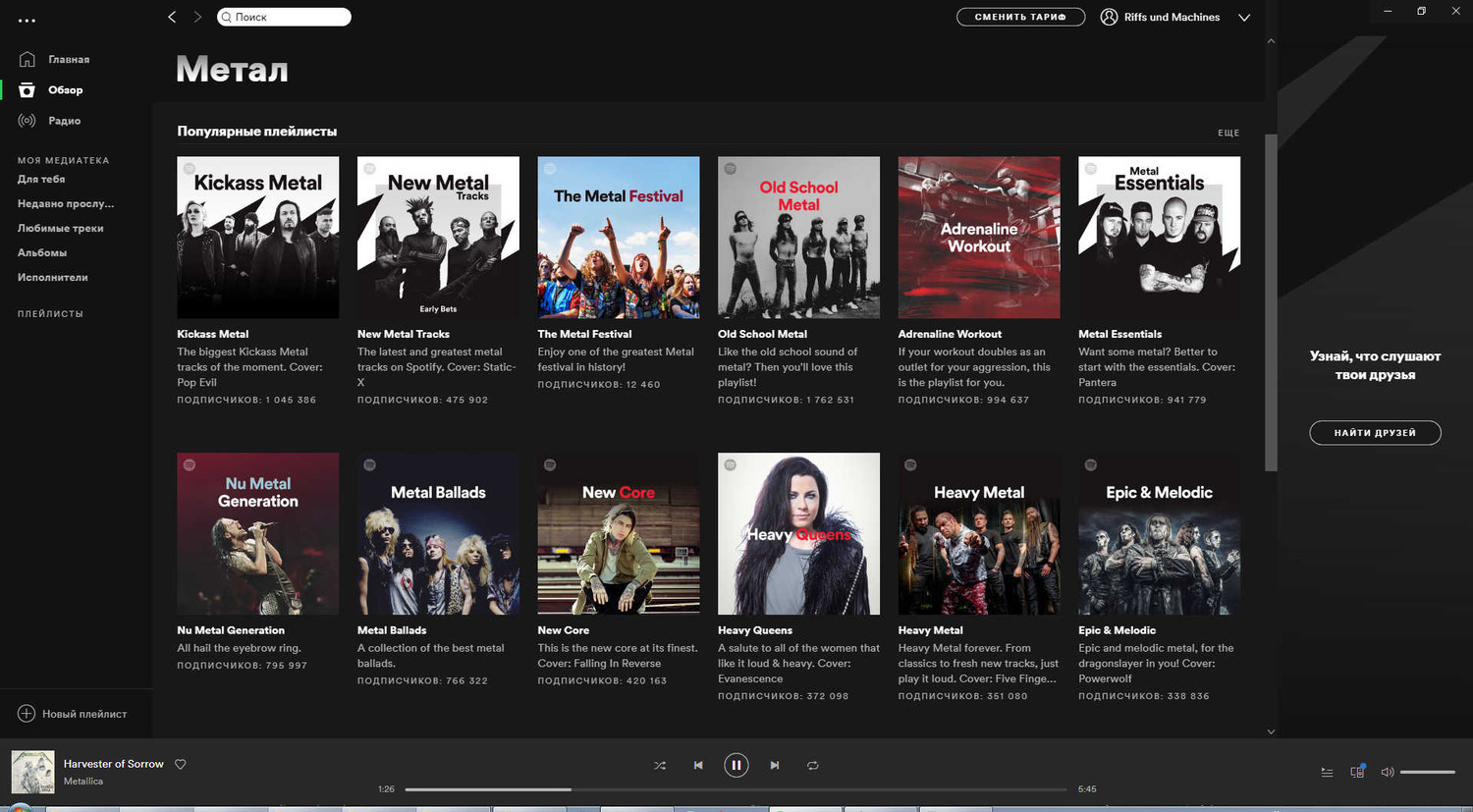The width and height of the screenshot is (1473, 812).
Task: Go back with the left arrow
Action: pos(172,17)
